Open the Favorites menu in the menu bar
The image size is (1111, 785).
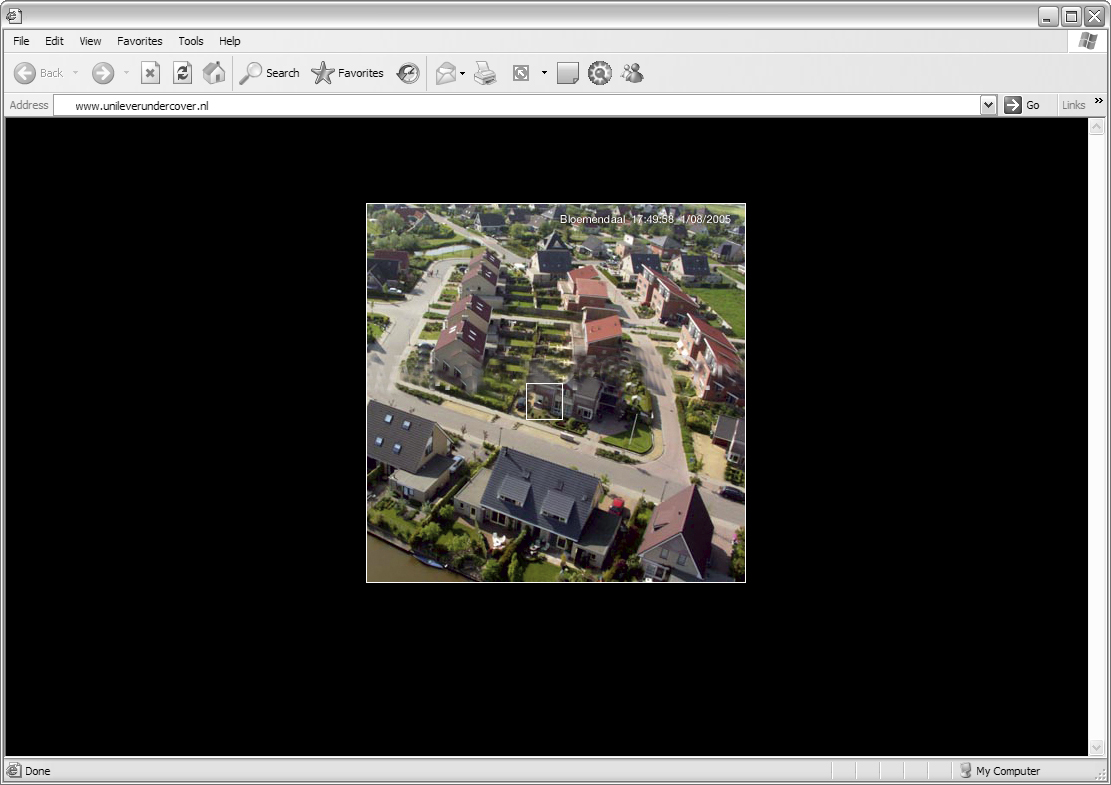(x=140, y=41)
